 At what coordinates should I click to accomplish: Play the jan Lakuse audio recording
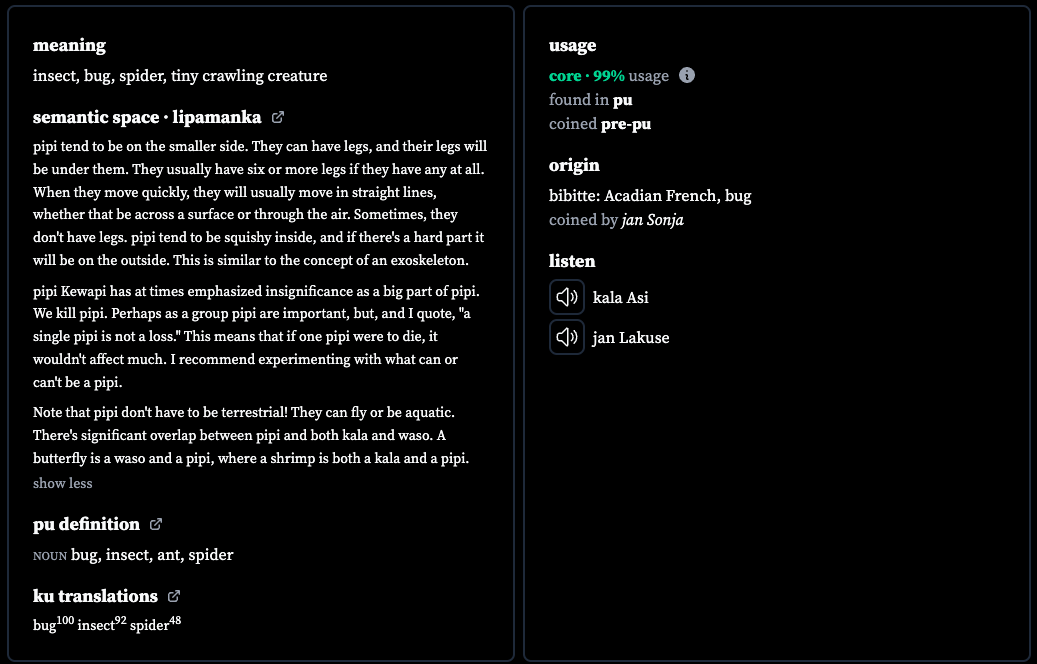click(x=567, y=337)
